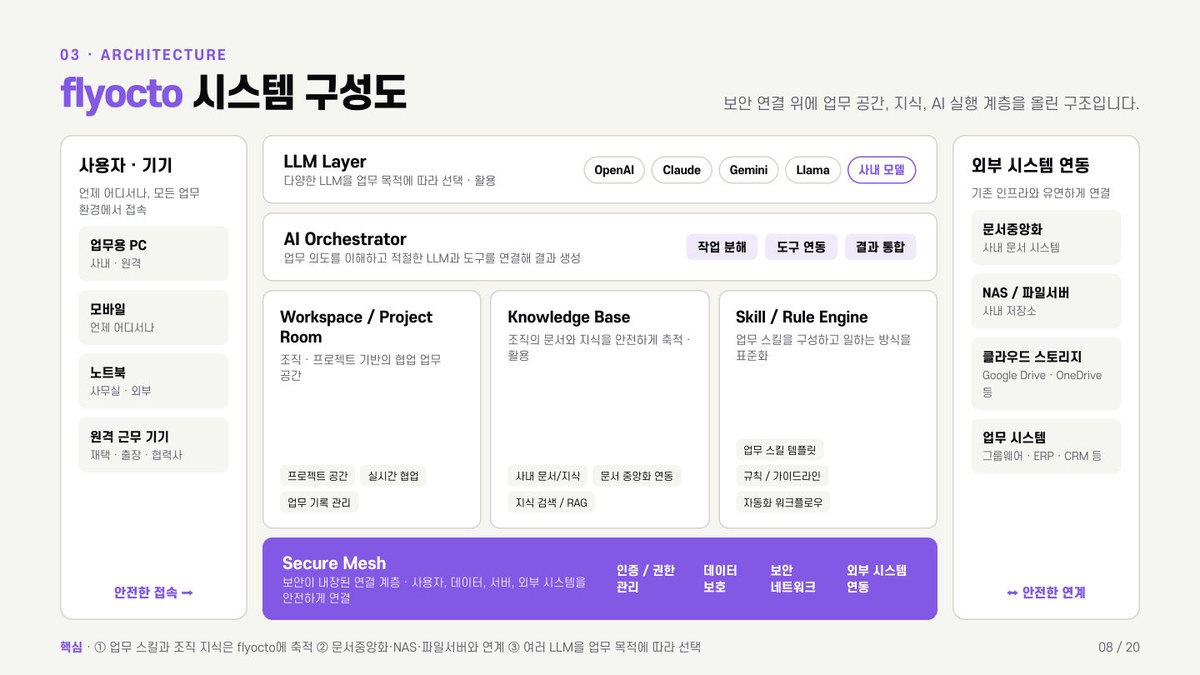This screenshot has width=1200, height=675.
Task: Click the subtitle 보안 연결 위에 sentence
Action: pyautogui.click(x=931, y=103)
